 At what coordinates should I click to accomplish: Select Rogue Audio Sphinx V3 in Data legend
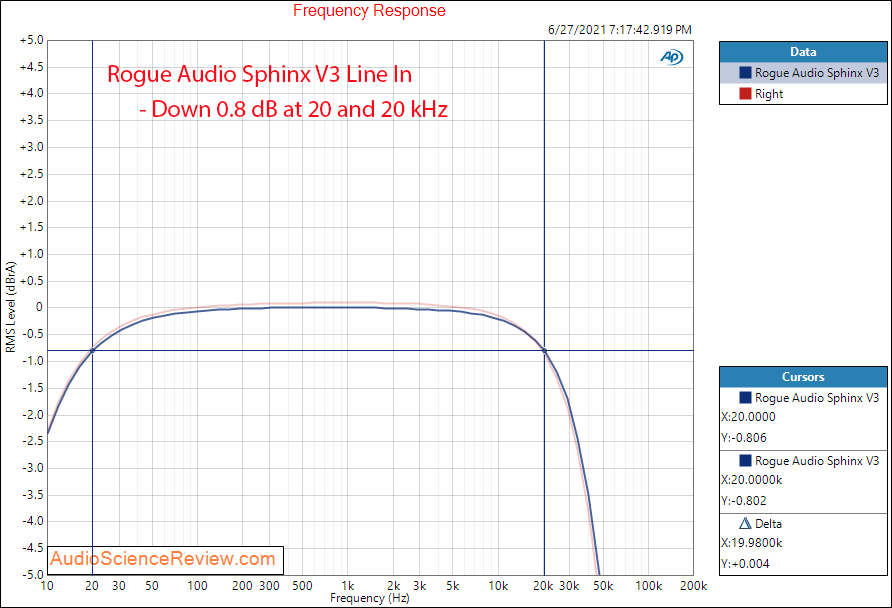(x=803, y=73)
